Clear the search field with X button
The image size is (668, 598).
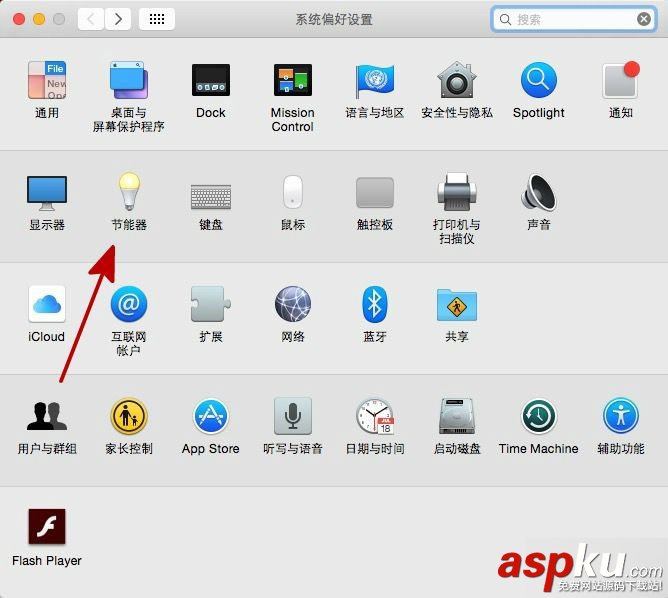click(643, 19)
